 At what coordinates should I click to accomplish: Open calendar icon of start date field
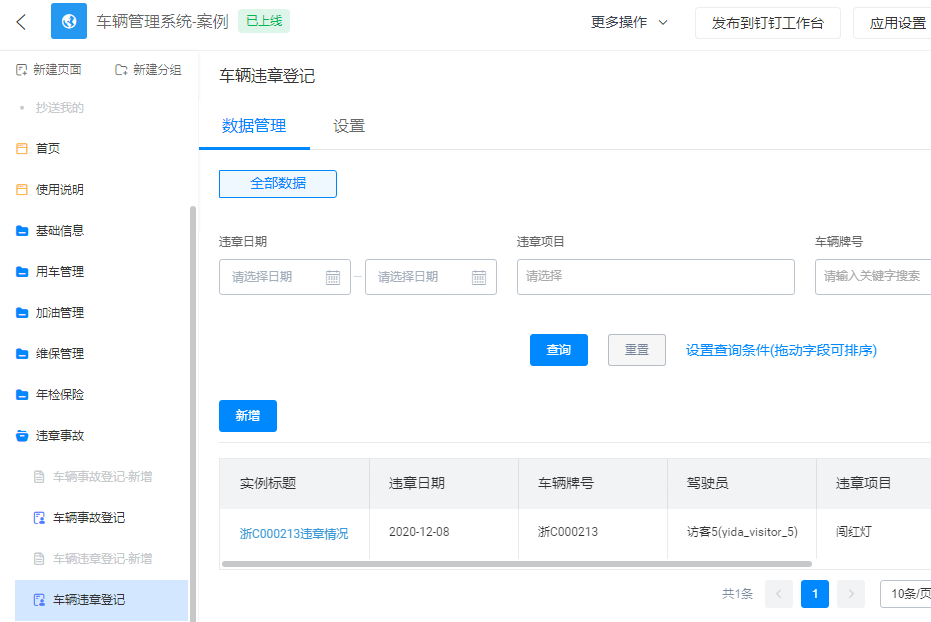[333, 277]
